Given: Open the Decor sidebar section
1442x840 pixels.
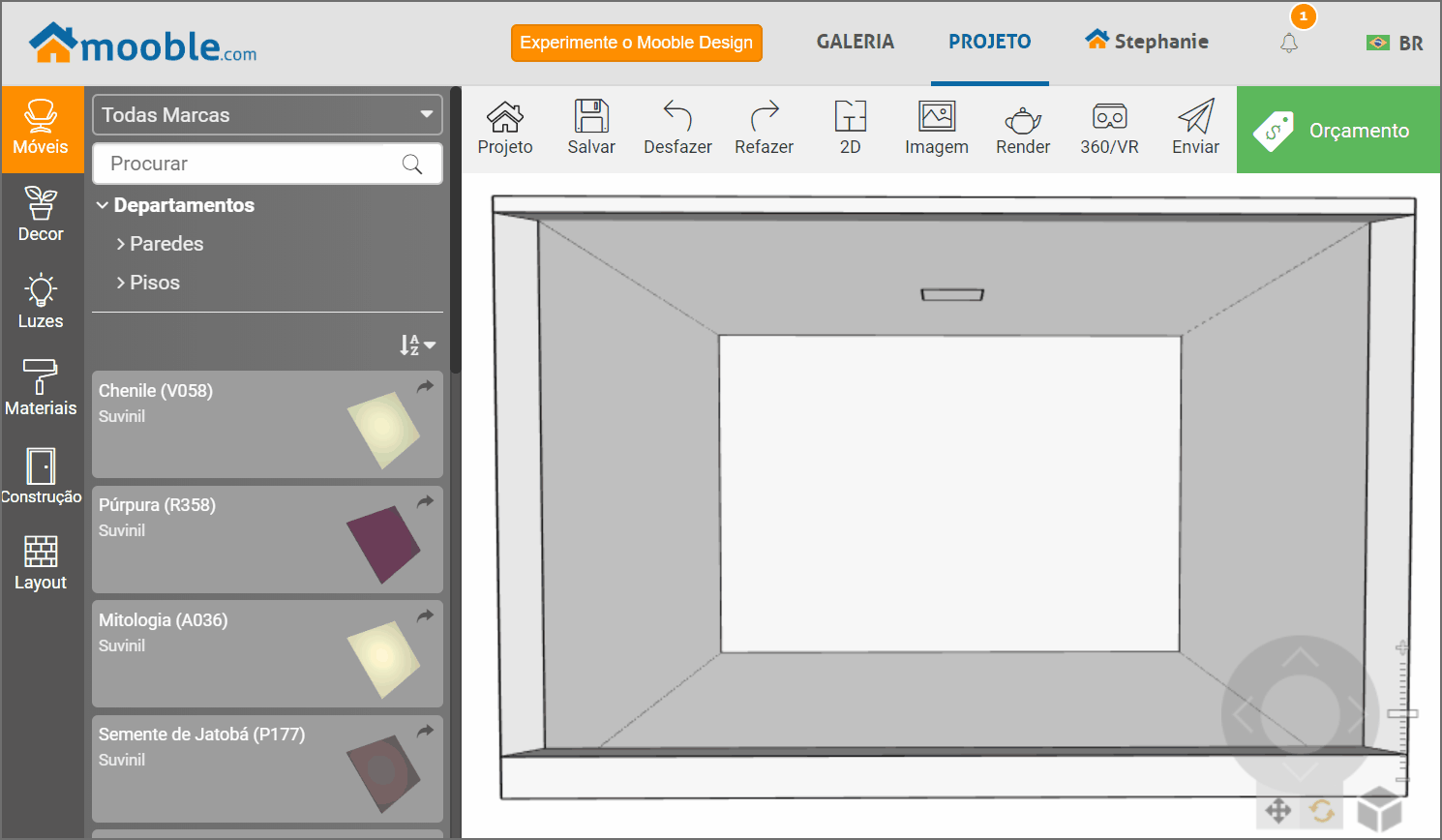Looking at the screenshot, I should (x=41, y=216).
